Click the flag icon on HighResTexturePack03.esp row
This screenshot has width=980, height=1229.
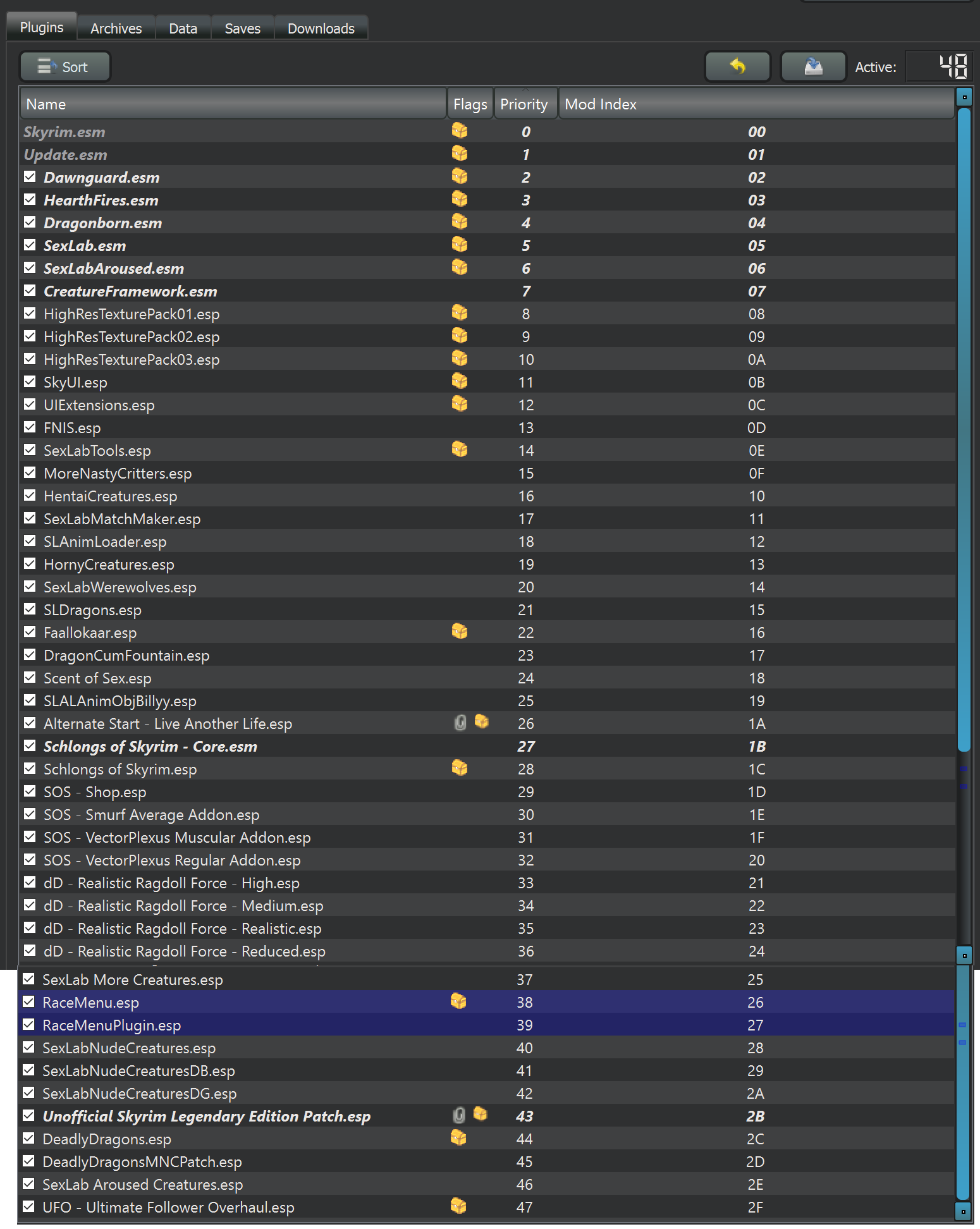(460, 358)
